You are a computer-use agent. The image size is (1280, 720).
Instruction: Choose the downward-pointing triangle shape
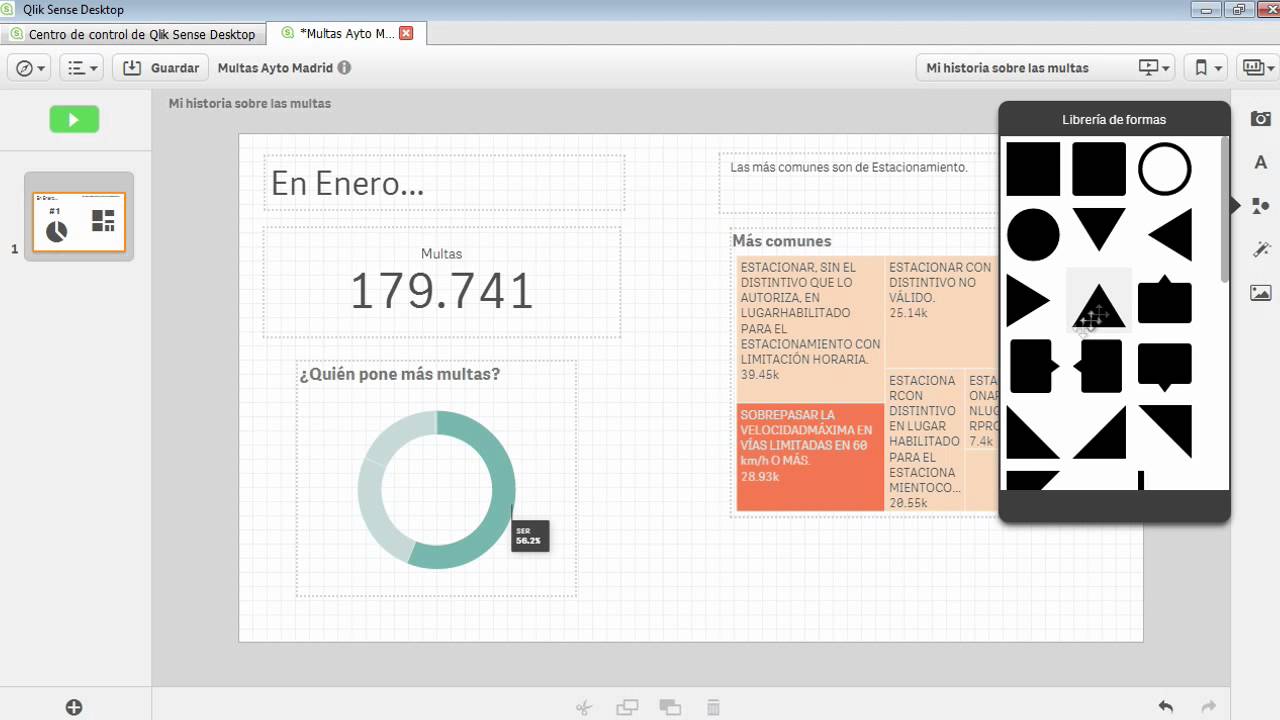pos(1099,229)
